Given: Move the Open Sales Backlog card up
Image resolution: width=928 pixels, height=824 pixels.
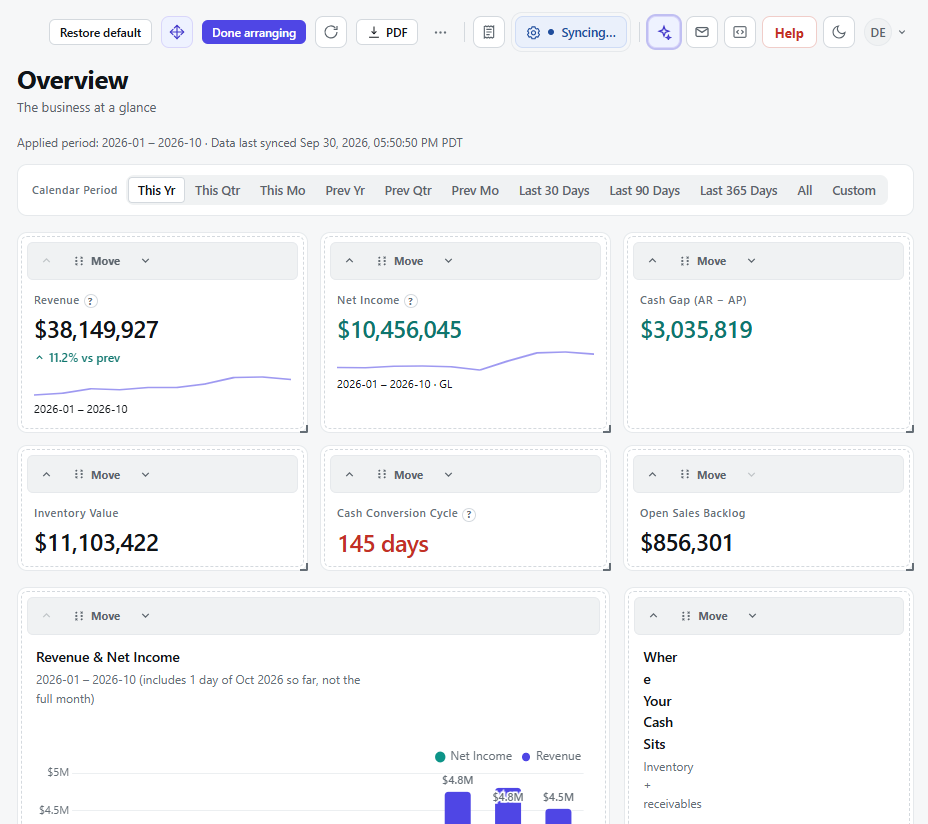Looking at the screenshot, I should 652,475.
